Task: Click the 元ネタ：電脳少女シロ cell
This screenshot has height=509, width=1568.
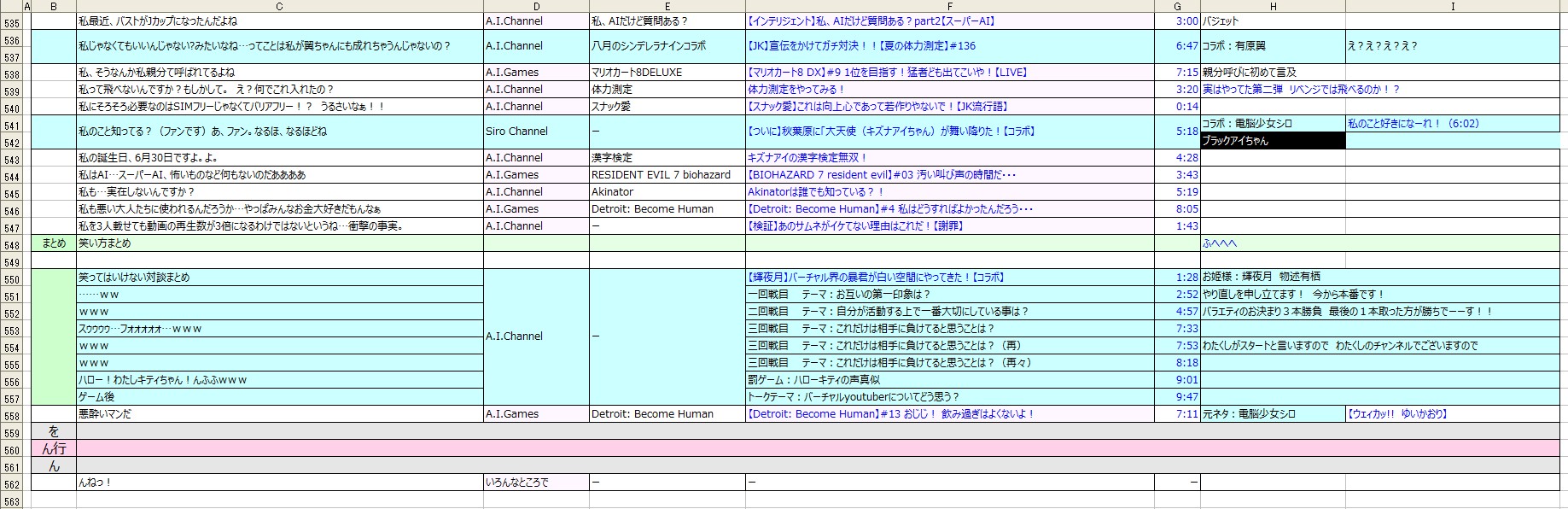Action: [x=1273, y=414]
